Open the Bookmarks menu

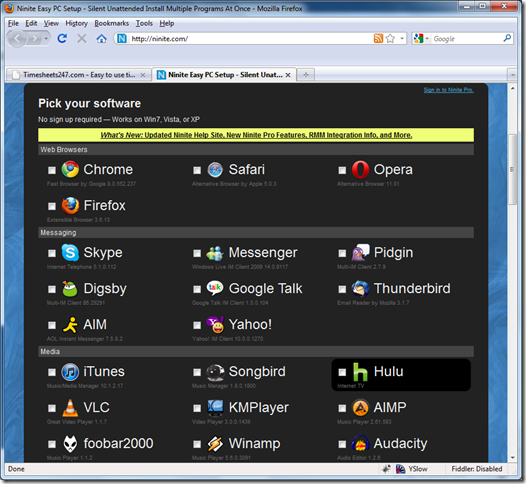[111, 23]
